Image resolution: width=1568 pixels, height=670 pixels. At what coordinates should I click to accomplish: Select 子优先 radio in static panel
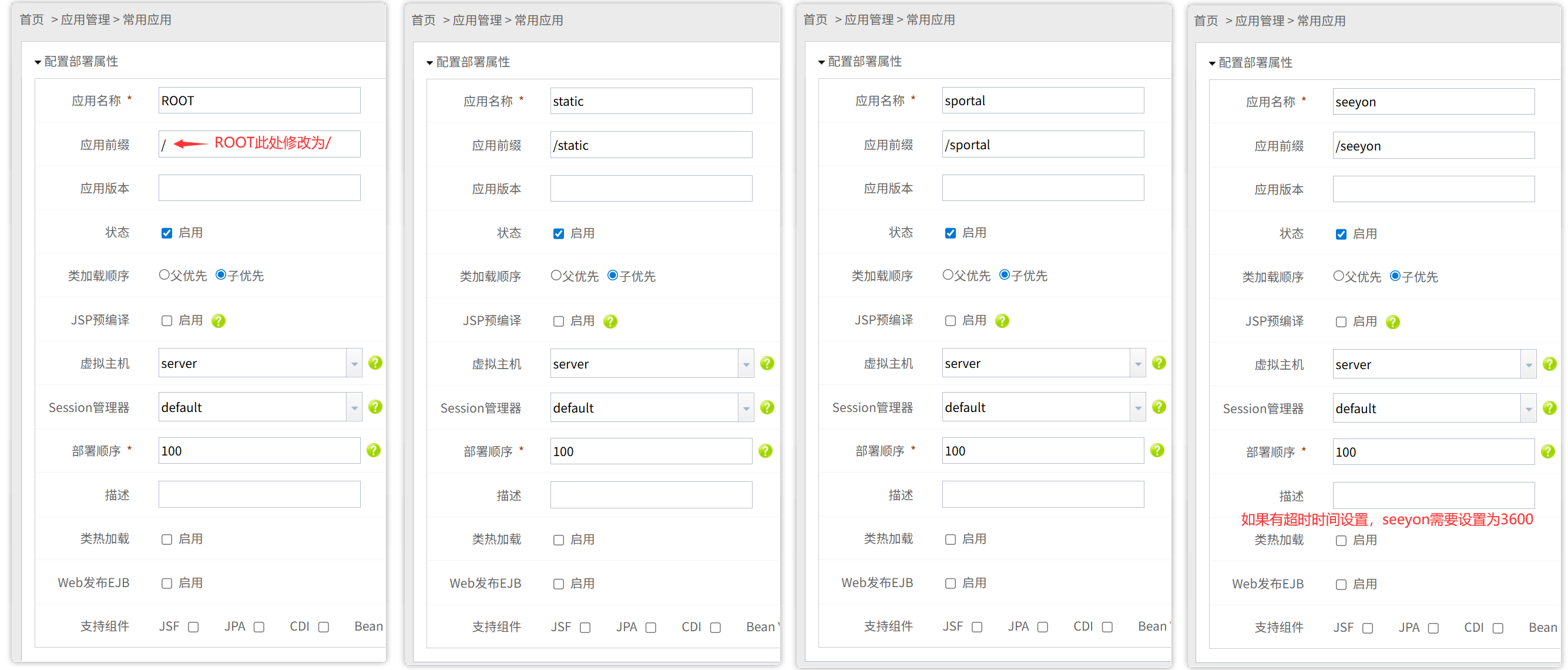click(x=613, y=276)
